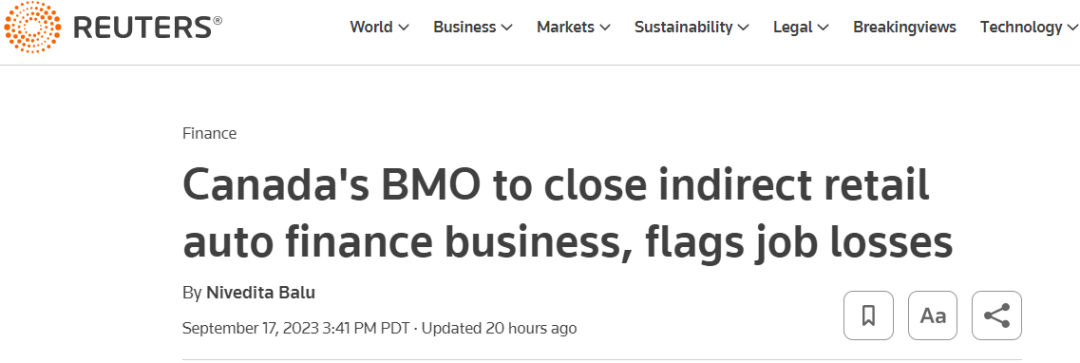1080x363 pixels.
Task: Select the Technology navigation item
Action: pos(1021,27)
